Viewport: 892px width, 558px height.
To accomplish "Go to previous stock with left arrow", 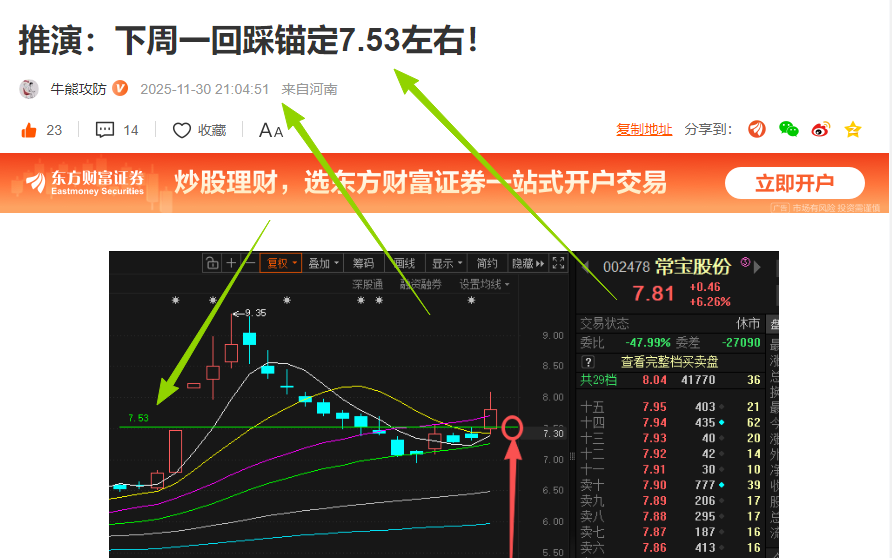I will (x=587, y=266).
